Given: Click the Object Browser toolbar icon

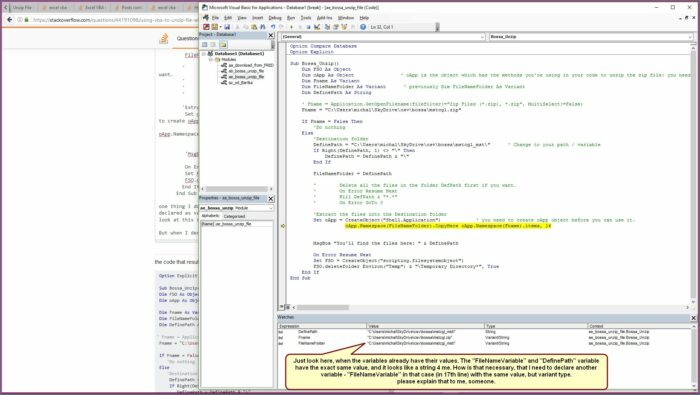Looking at the screenshot, I should [x=344, y=27].
